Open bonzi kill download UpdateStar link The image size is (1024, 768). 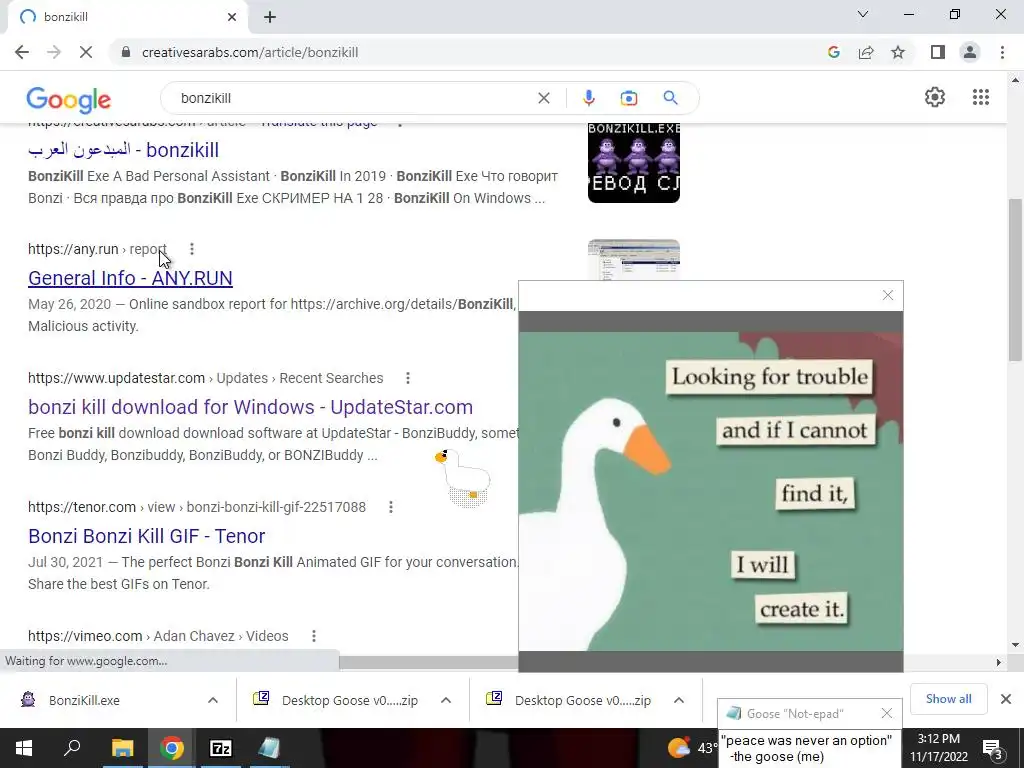tap(250, 407)
